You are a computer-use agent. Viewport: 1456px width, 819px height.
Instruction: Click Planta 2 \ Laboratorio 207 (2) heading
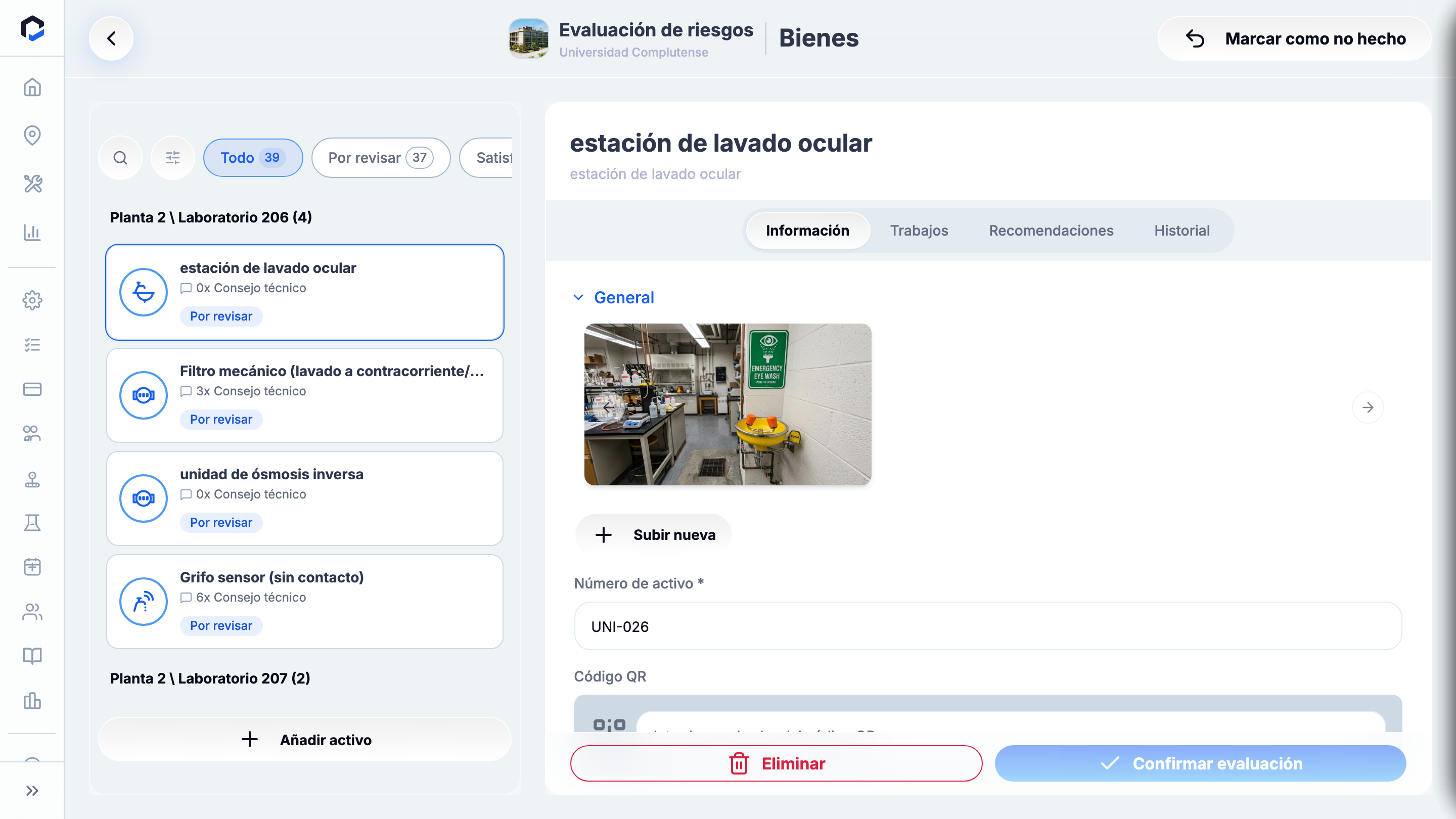pos(210,678)
